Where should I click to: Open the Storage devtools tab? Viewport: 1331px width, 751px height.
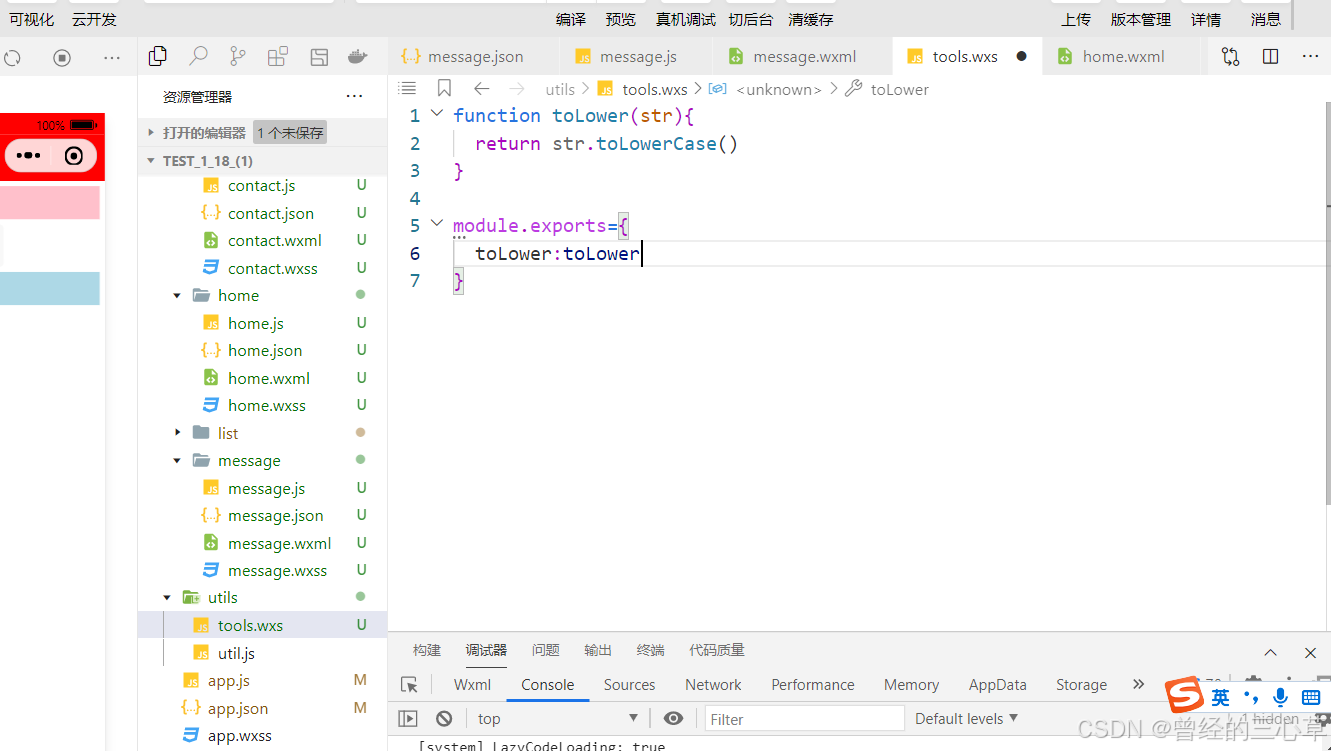coord(1081,685)
